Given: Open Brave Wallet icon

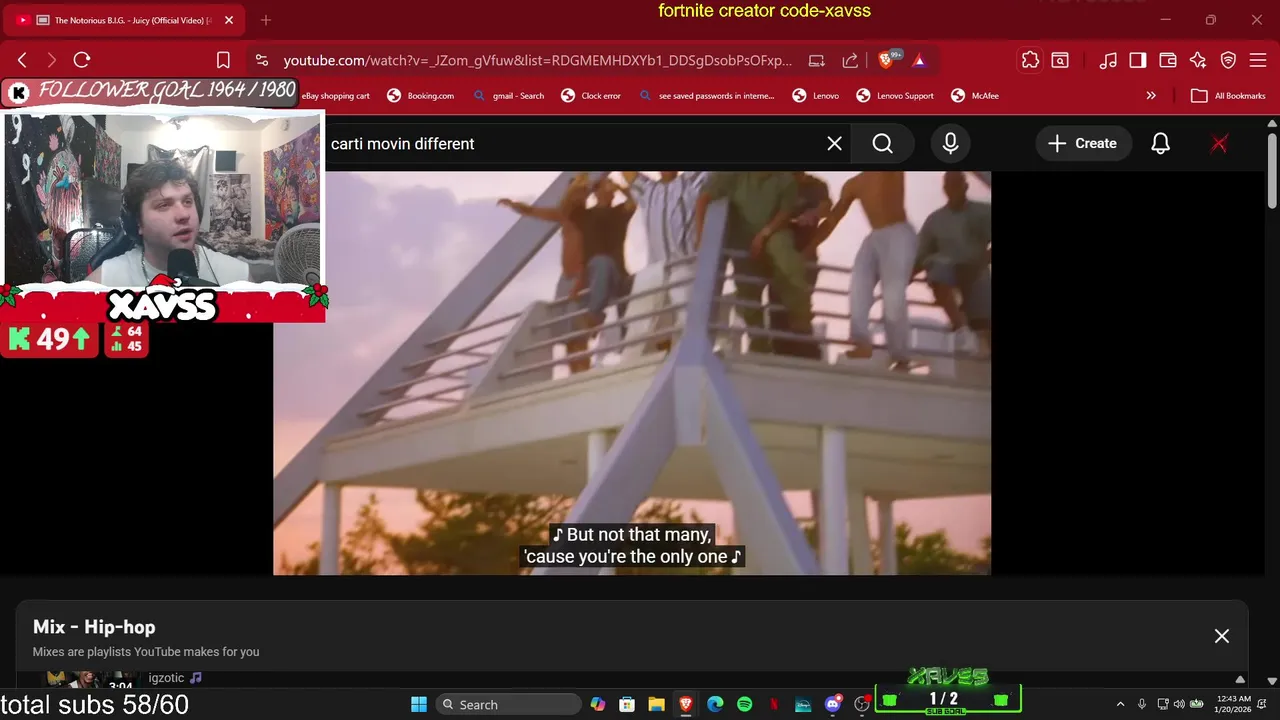Looking at the screenshot, I should point(1167,60).
